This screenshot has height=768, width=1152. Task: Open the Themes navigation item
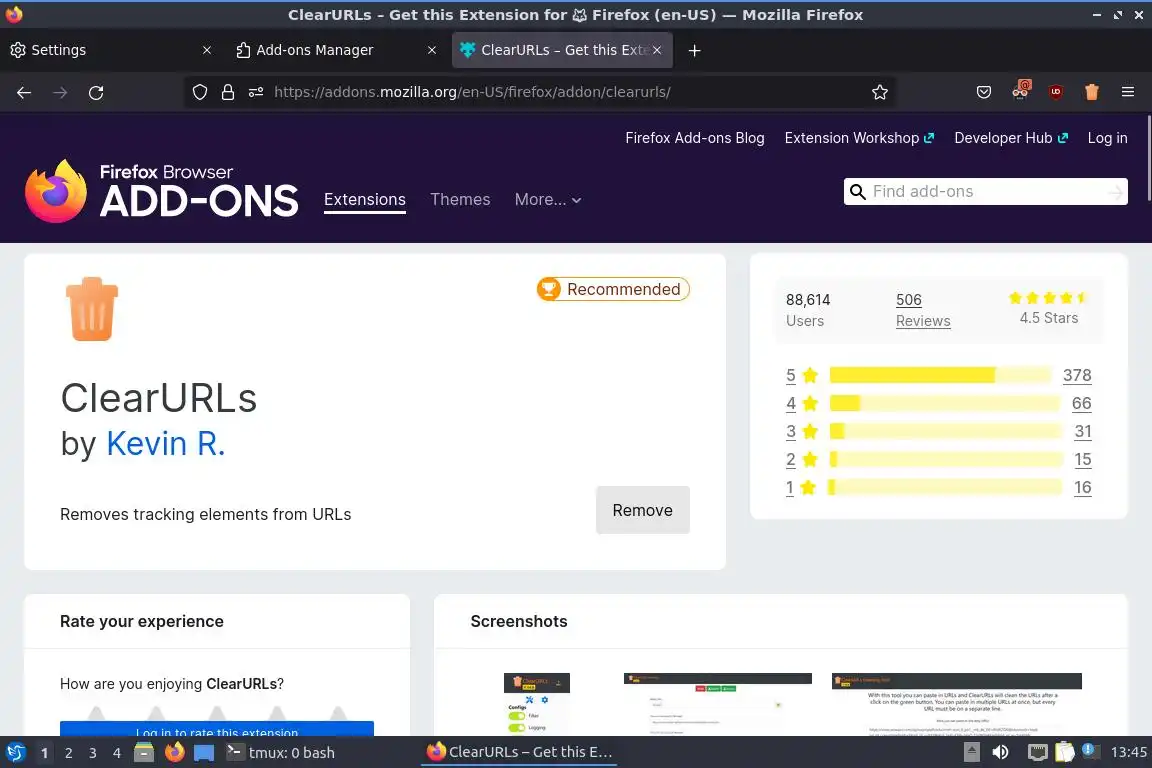[460, 199]
